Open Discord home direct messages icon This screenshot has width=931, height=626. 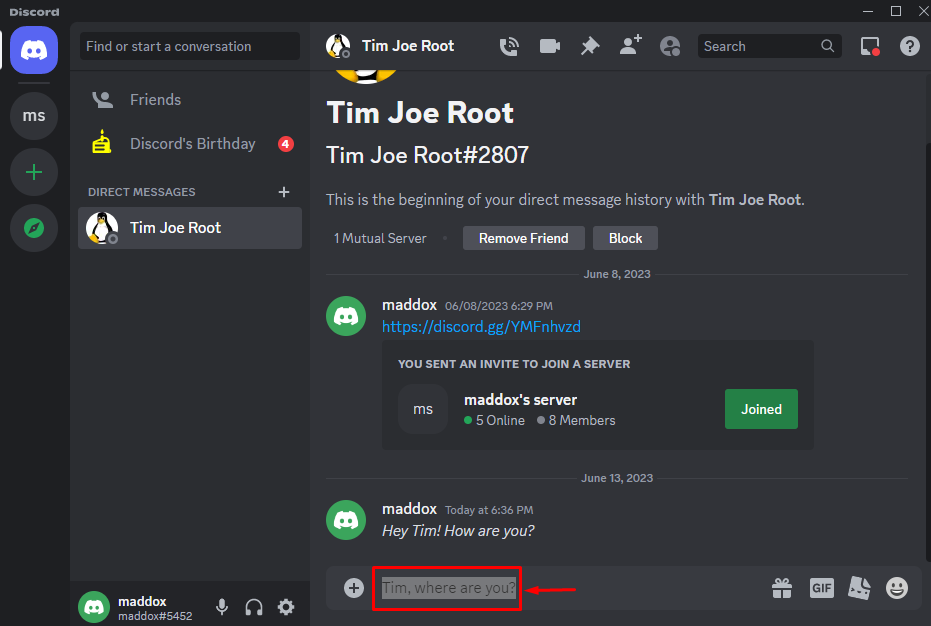tap(34, 50)
